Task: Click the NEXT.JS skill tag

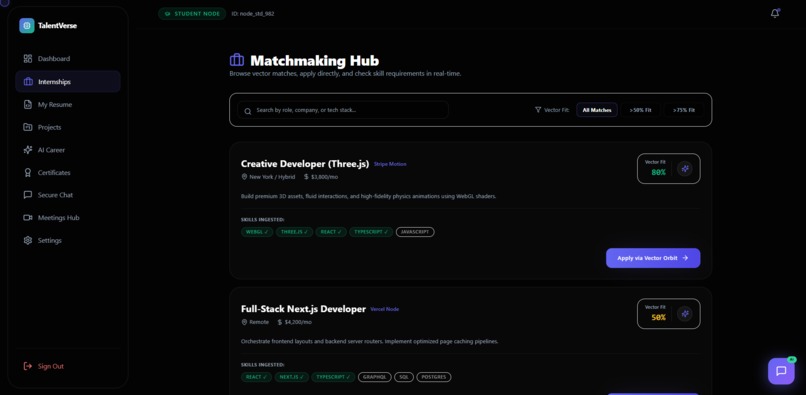Action: [291, 377]
